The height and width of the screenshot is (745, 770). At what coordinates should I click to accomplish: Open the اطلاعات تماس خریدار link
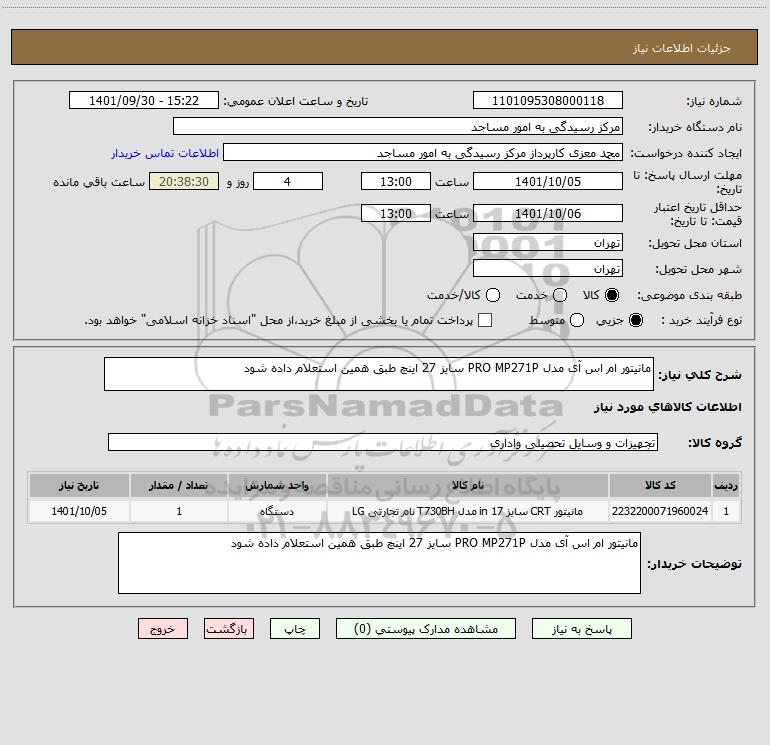tap(165, 153)
